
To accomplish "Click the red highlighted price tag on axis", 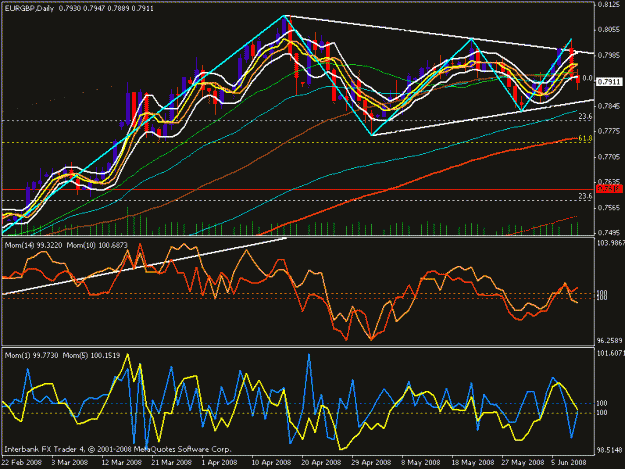I will pos(610,189).
